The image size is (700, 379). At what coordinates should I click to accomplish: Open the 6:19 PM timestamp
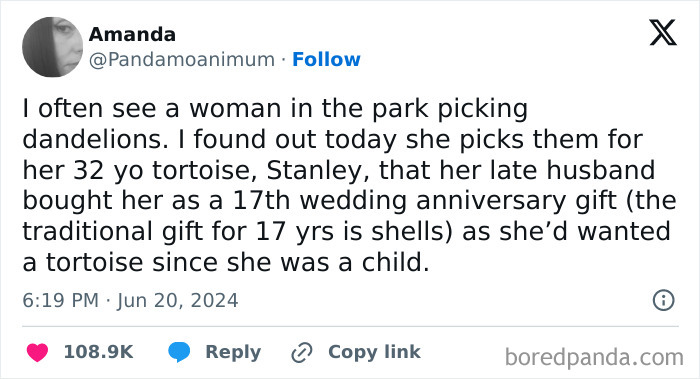point(61,300)
